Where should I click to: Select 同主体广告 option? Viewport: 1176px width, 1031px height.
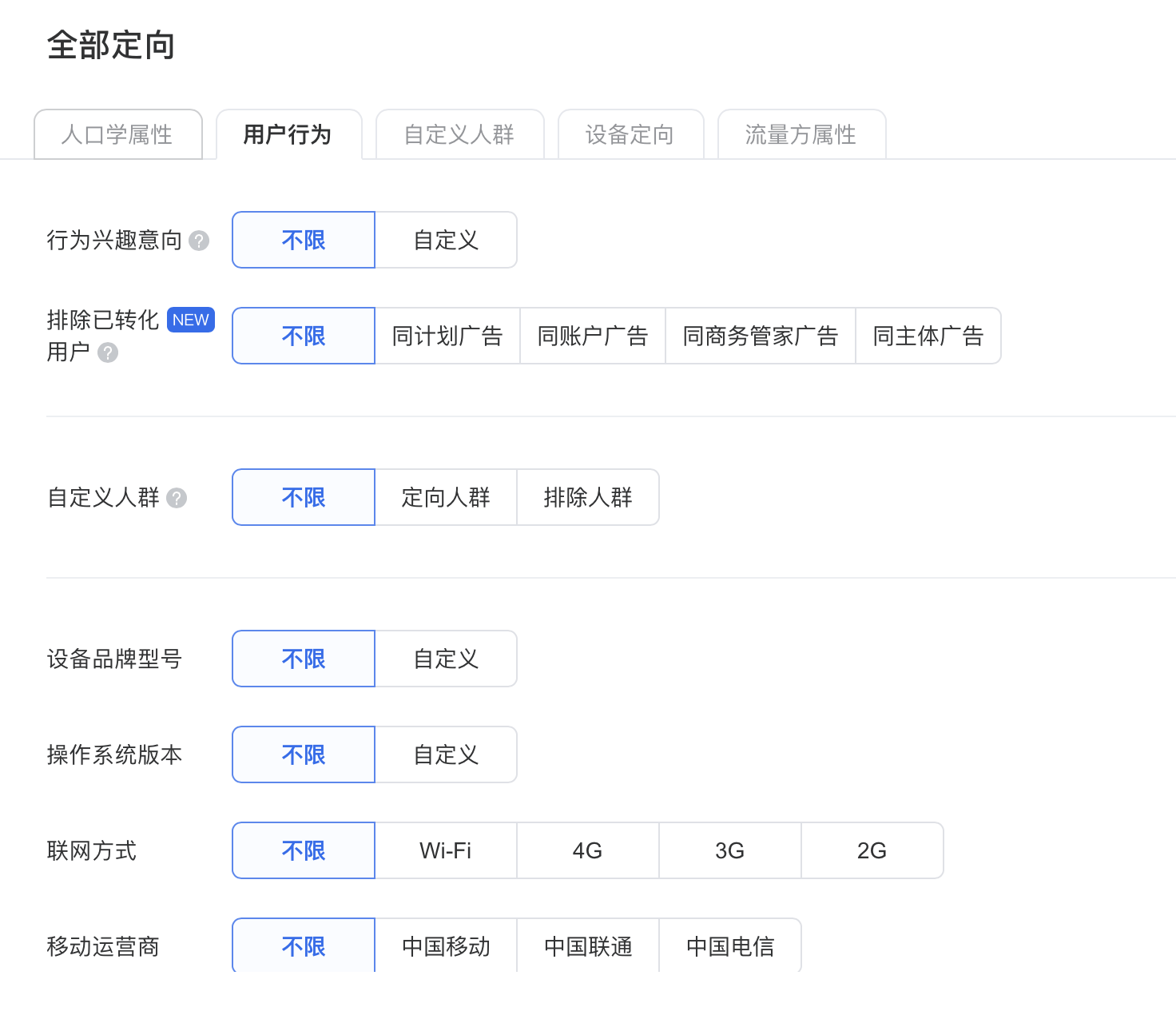[928, 336]
